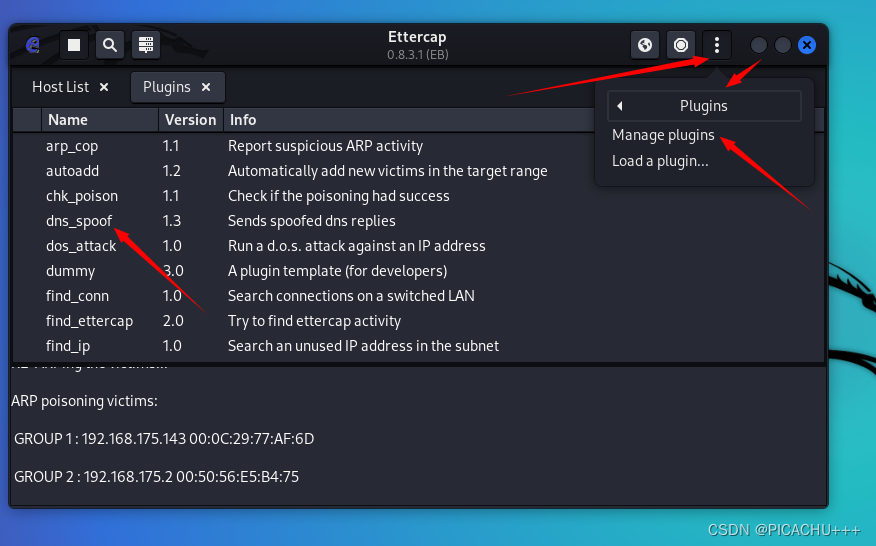876x546 pixels.
Task: Click the magnifier scan-for-hosts icon
Action: click(110, 45)
